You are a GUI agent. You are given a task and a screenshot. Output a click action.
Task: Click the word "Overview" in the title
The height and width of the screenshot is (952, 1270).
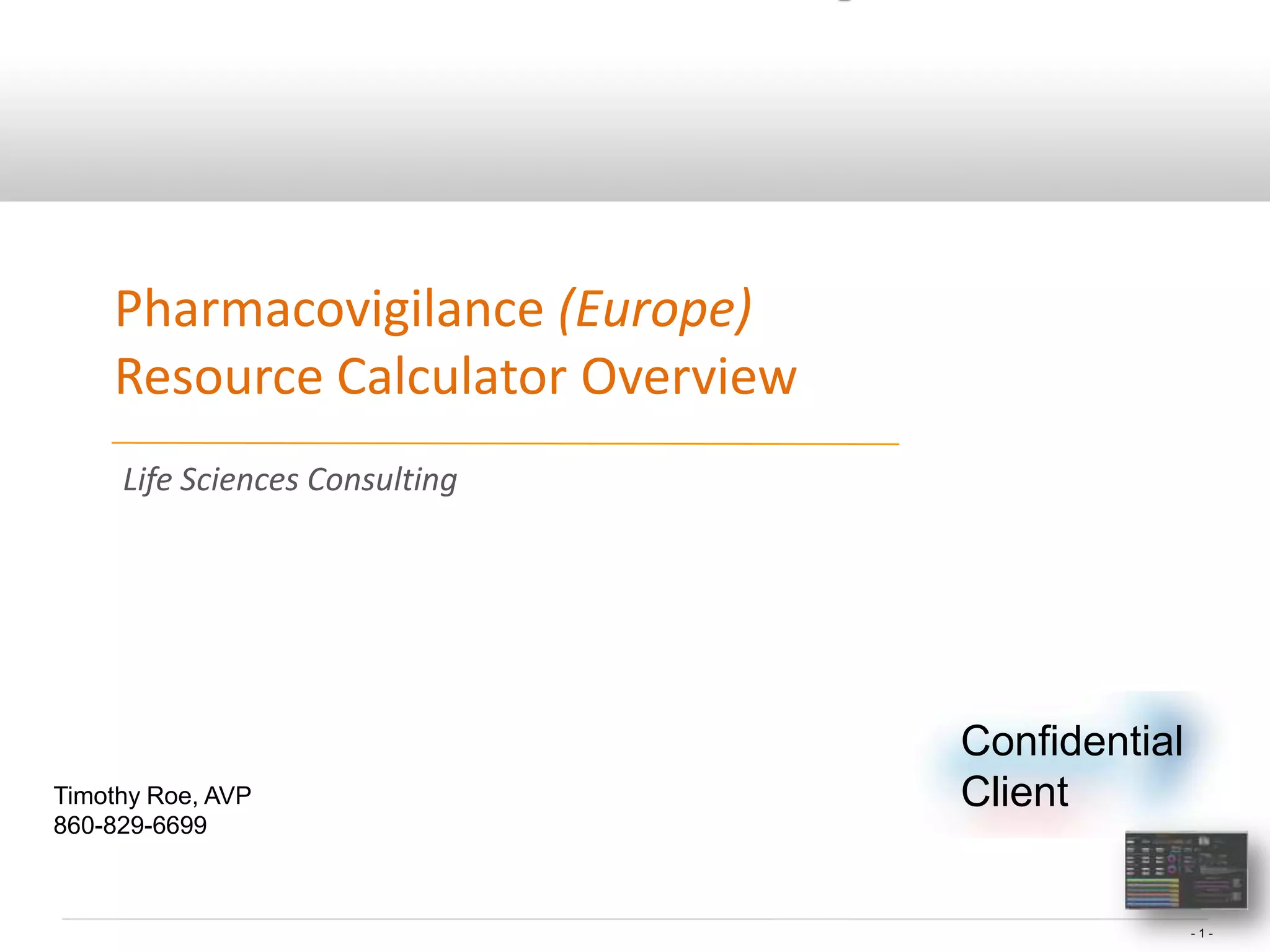(x=688, y=376)
